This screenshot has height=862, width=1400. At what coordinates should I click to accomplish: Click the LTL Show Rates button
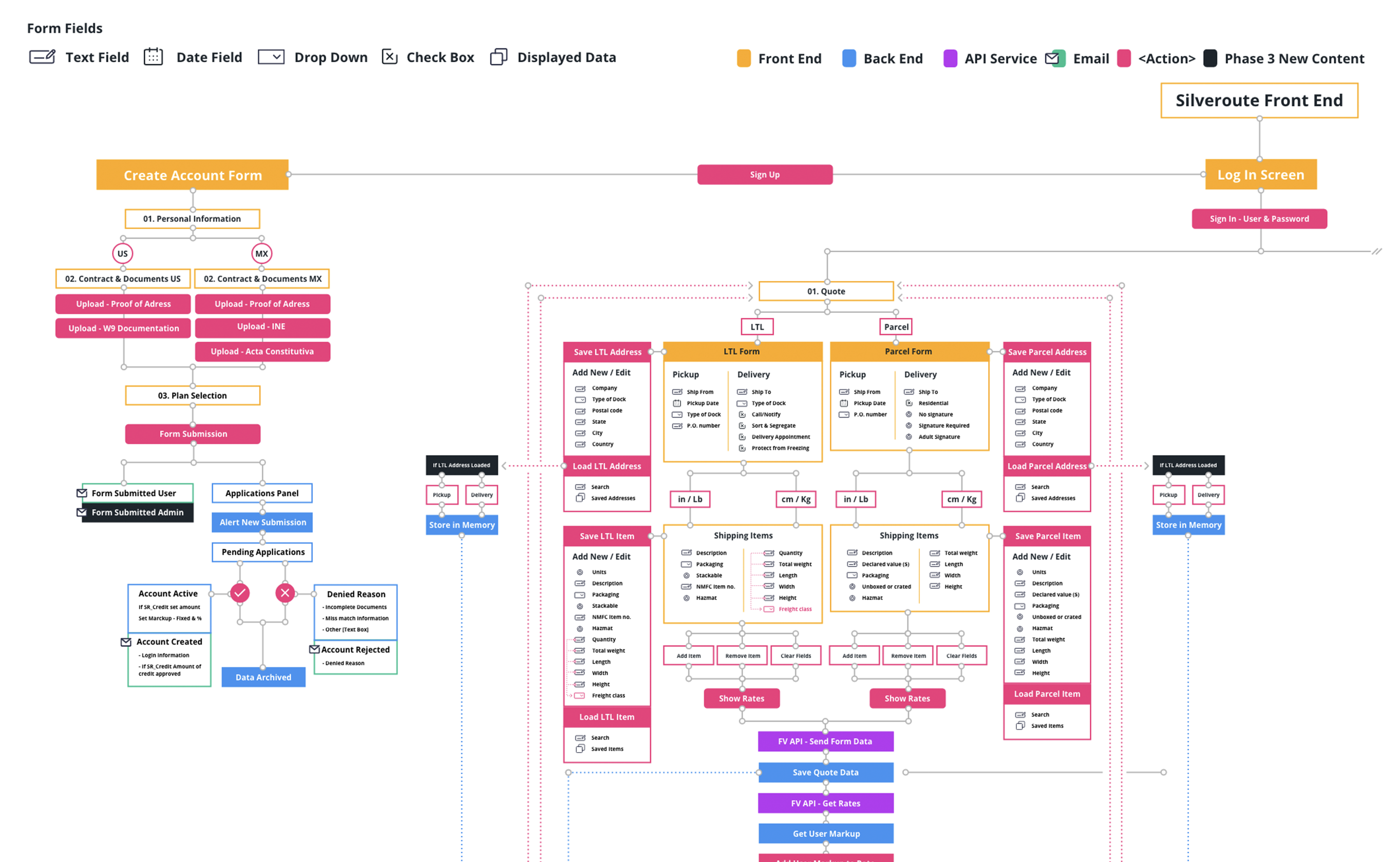coord(741,698)
